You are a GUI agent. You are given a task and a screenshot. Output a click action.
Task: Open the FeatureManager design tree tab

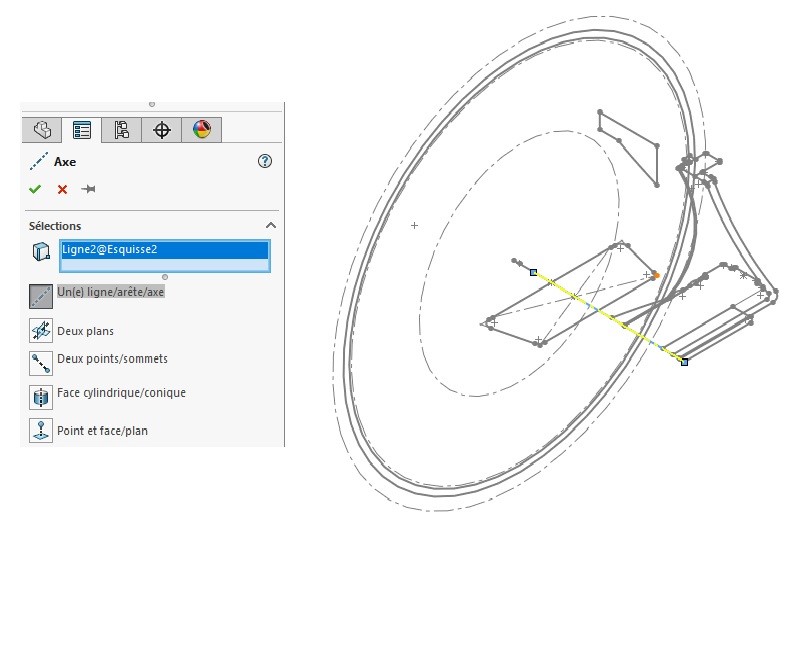[x=42, y=130]
